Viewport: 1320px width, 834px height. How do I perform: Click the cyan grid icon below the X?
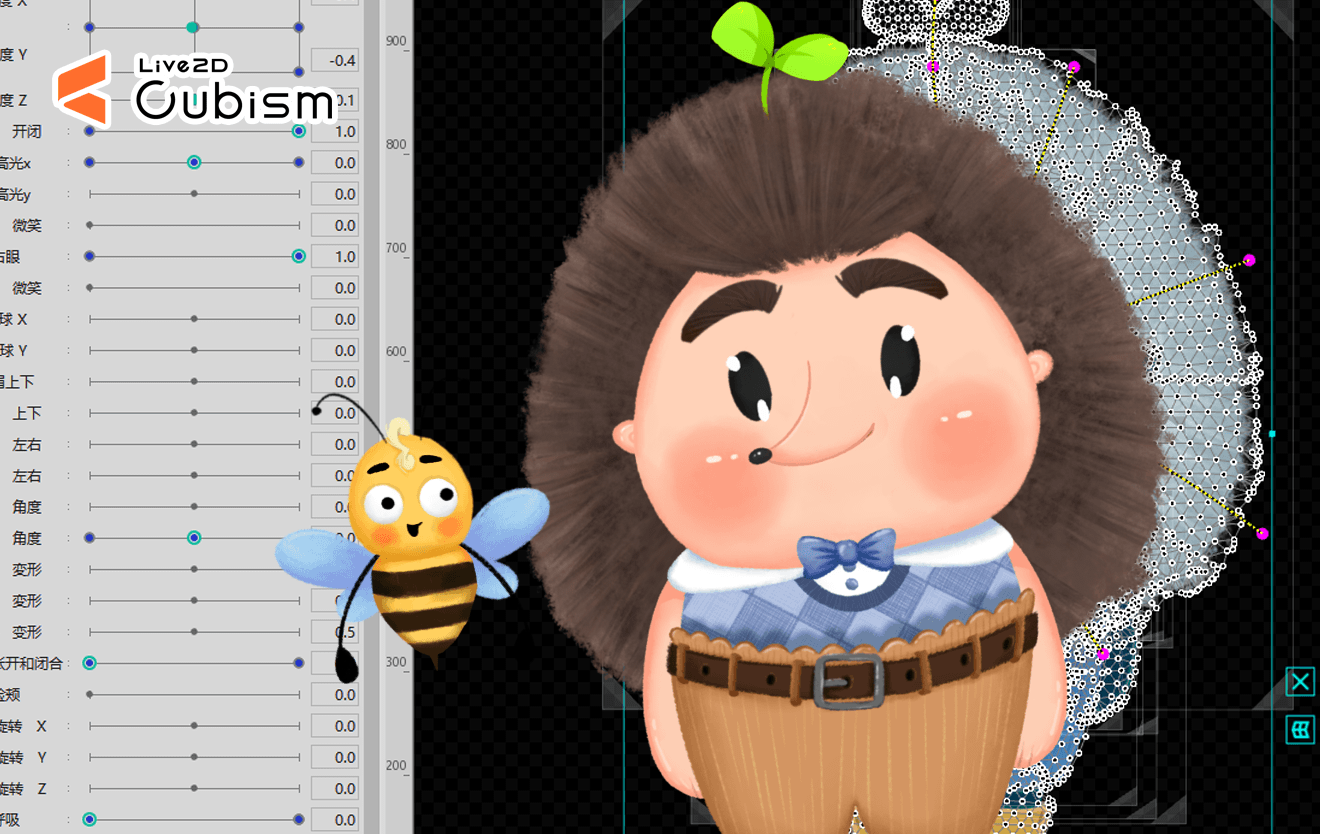pos(1299,730)
